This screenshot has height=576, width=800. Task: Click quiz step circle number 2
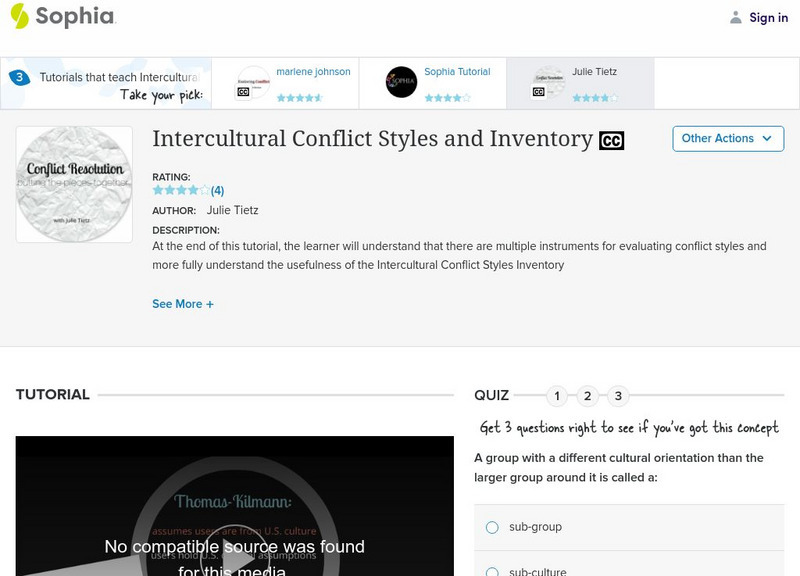click(586, 395)
